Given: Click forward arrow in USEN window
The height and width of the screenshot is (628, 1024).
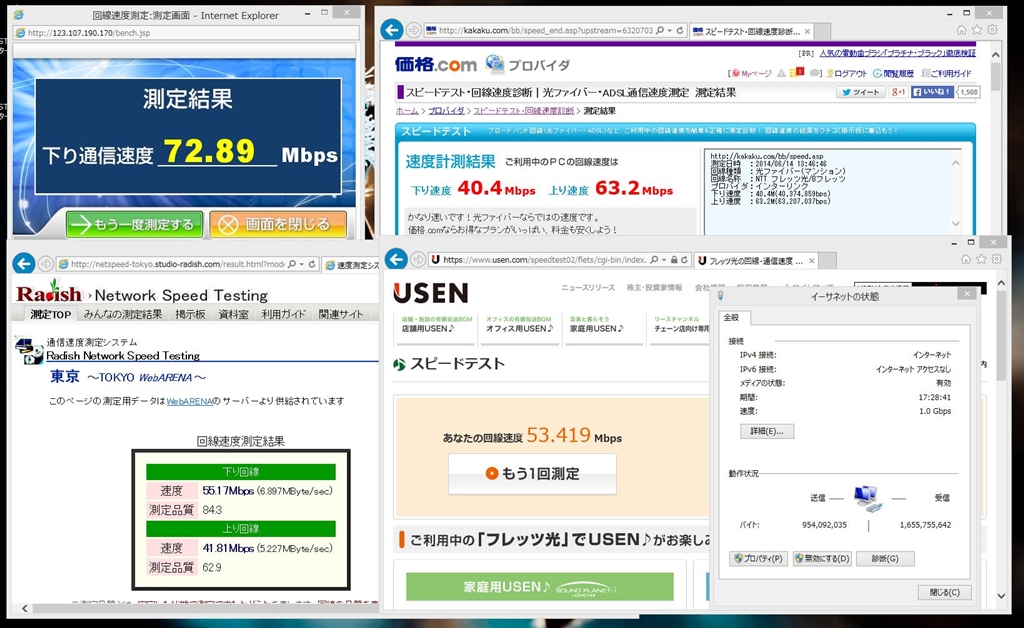Looking at the screenshot, I should tap(418, 260).
